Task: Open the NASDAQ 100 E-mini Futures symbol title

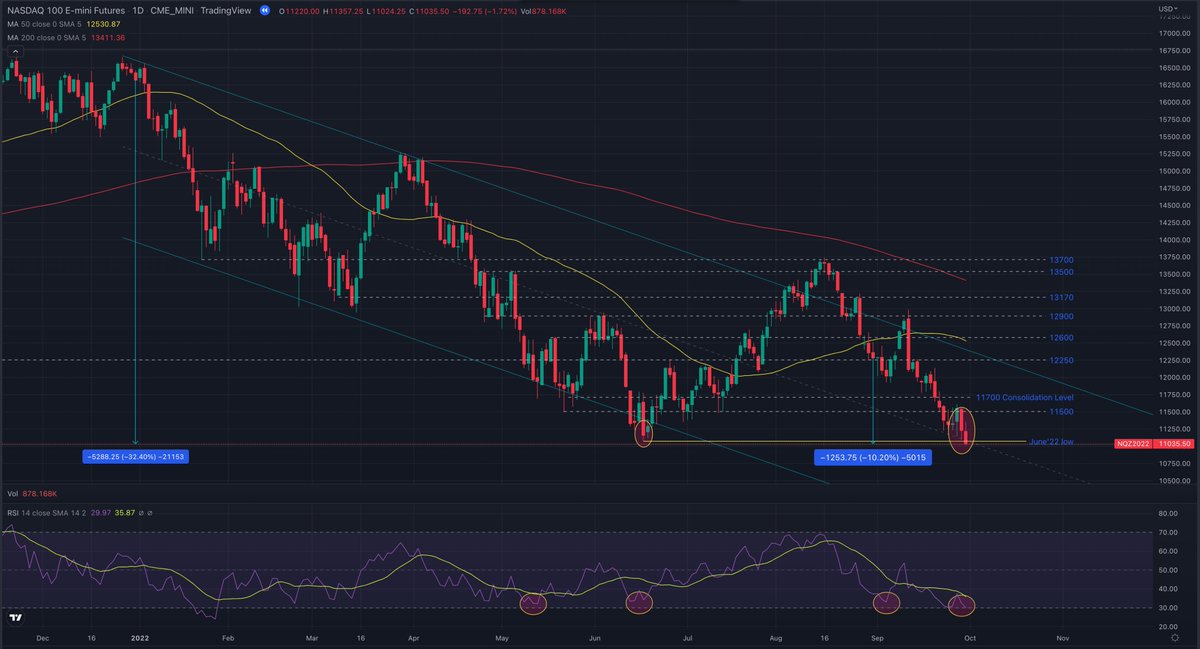Action: (67, 10)
